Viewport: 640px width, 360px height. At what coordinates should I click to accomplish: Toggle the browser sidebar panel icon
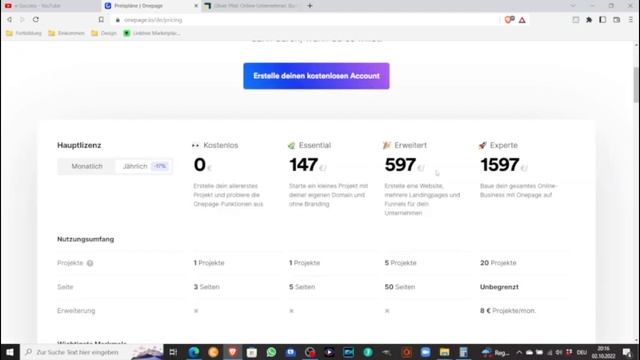pos(602,20)
